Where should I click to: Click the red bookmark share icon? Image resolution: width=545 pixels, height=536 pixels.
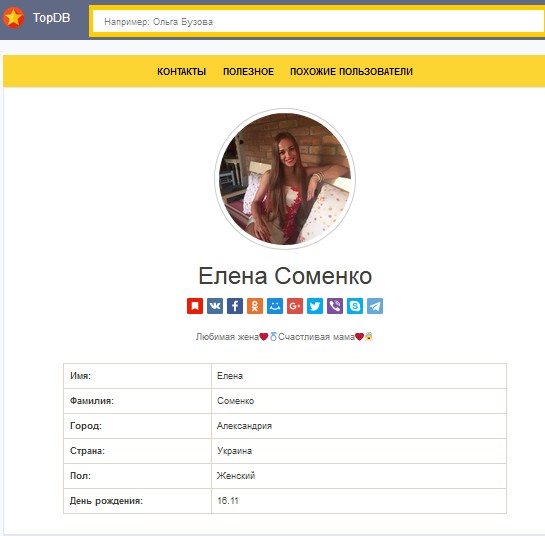pyautogui.click(x=195, y=306)
